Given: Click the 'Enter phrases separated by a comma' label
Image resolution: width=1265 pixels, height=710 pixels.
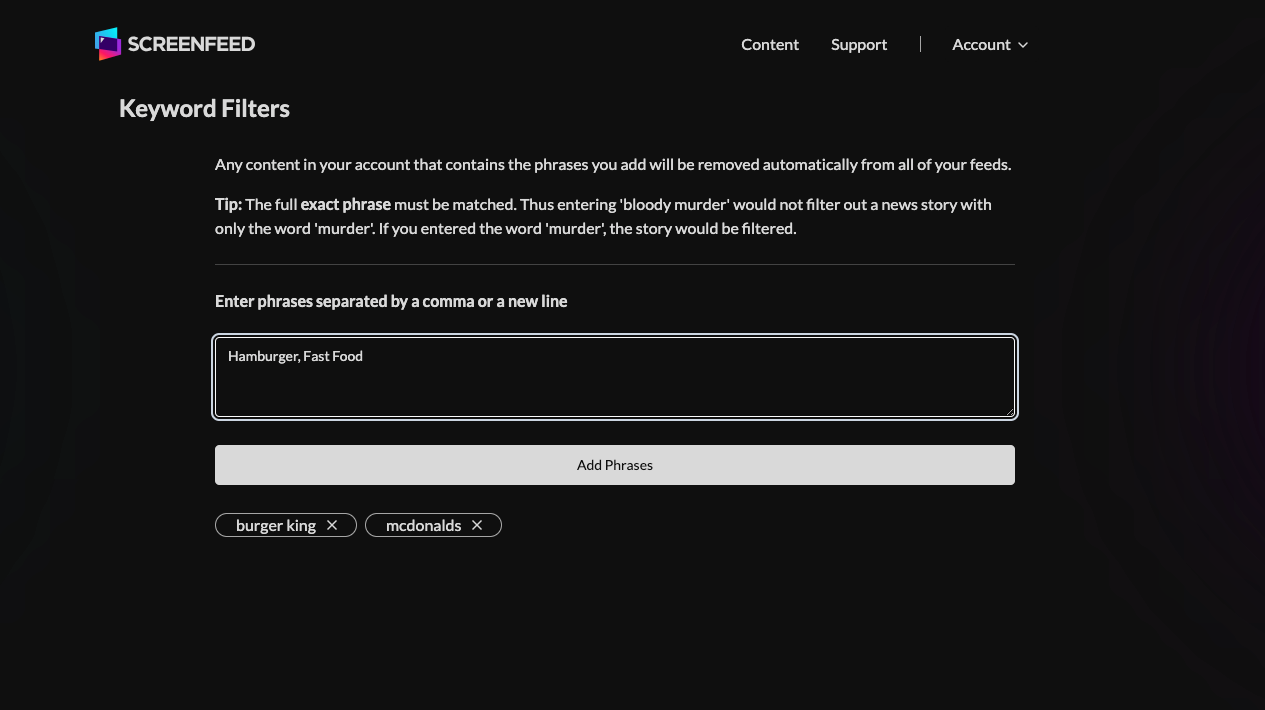Looking at the screenshot, I should coord(391,301).
